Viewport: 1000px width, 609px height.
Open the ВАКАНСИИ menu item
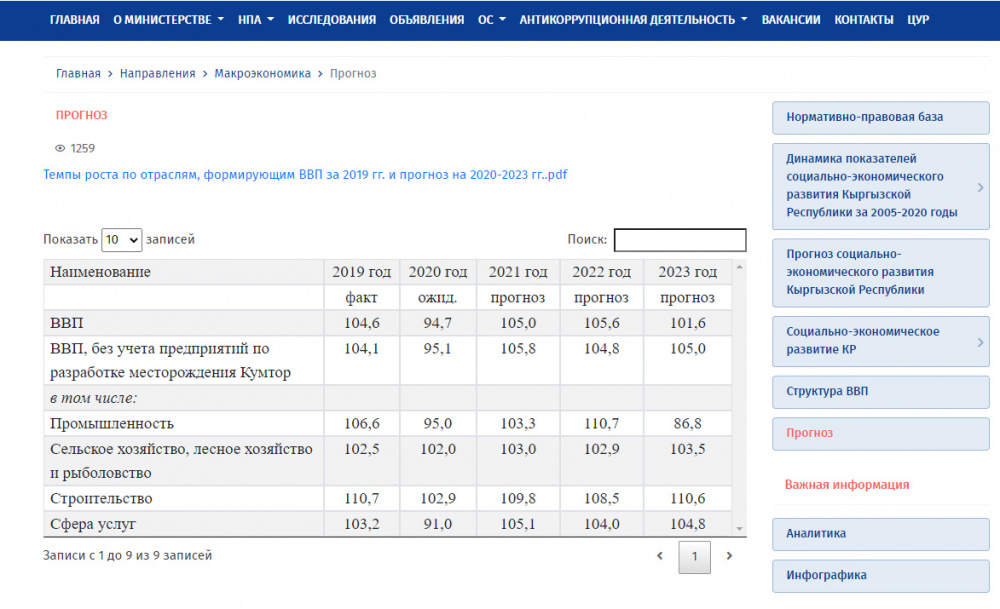click(790, 20)
